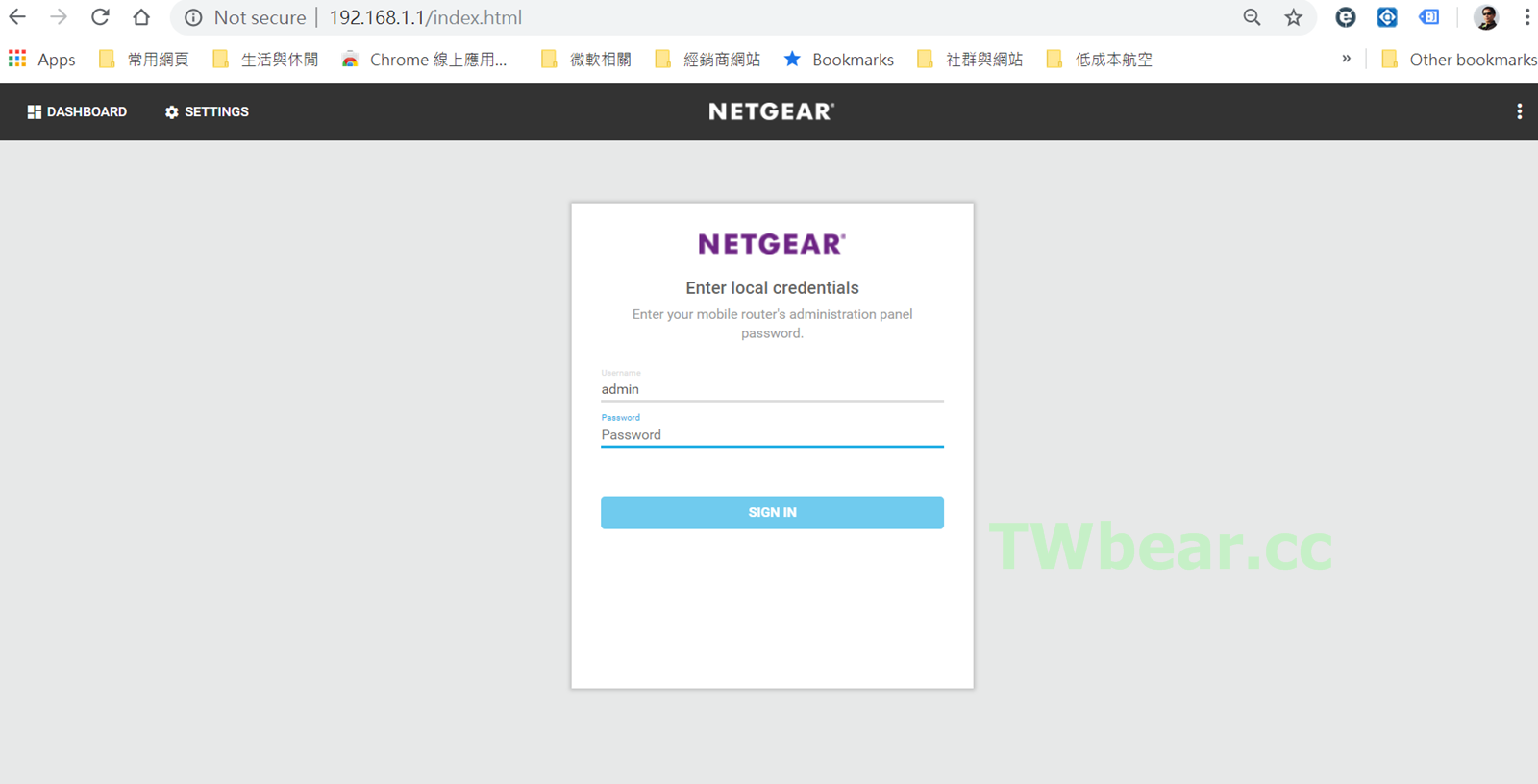The image size is (1538, 784).
Task: Open the first extension icon beside the bookmark star
Action: click(1346, 17)
